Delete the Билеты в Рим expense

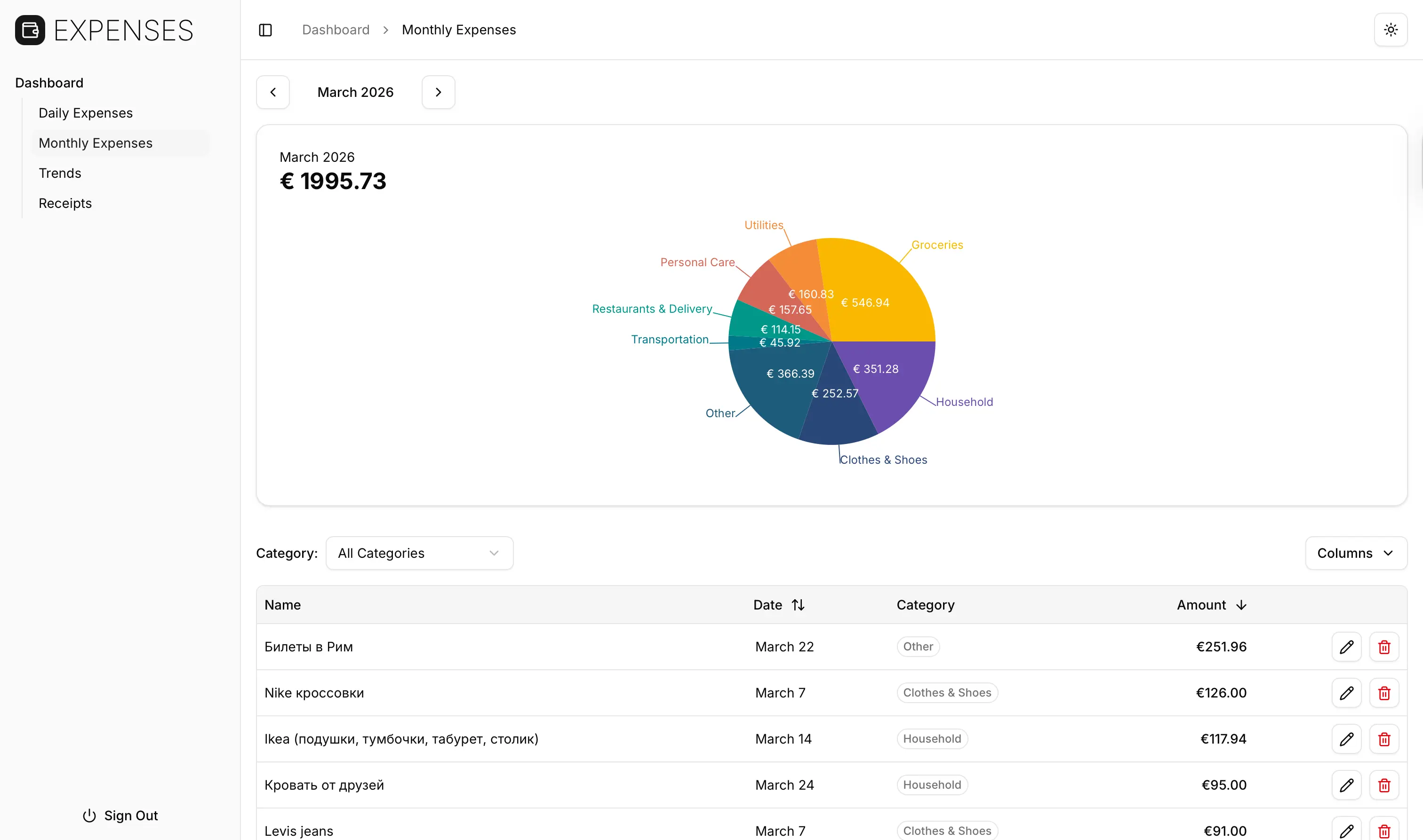click(1384, 646)
